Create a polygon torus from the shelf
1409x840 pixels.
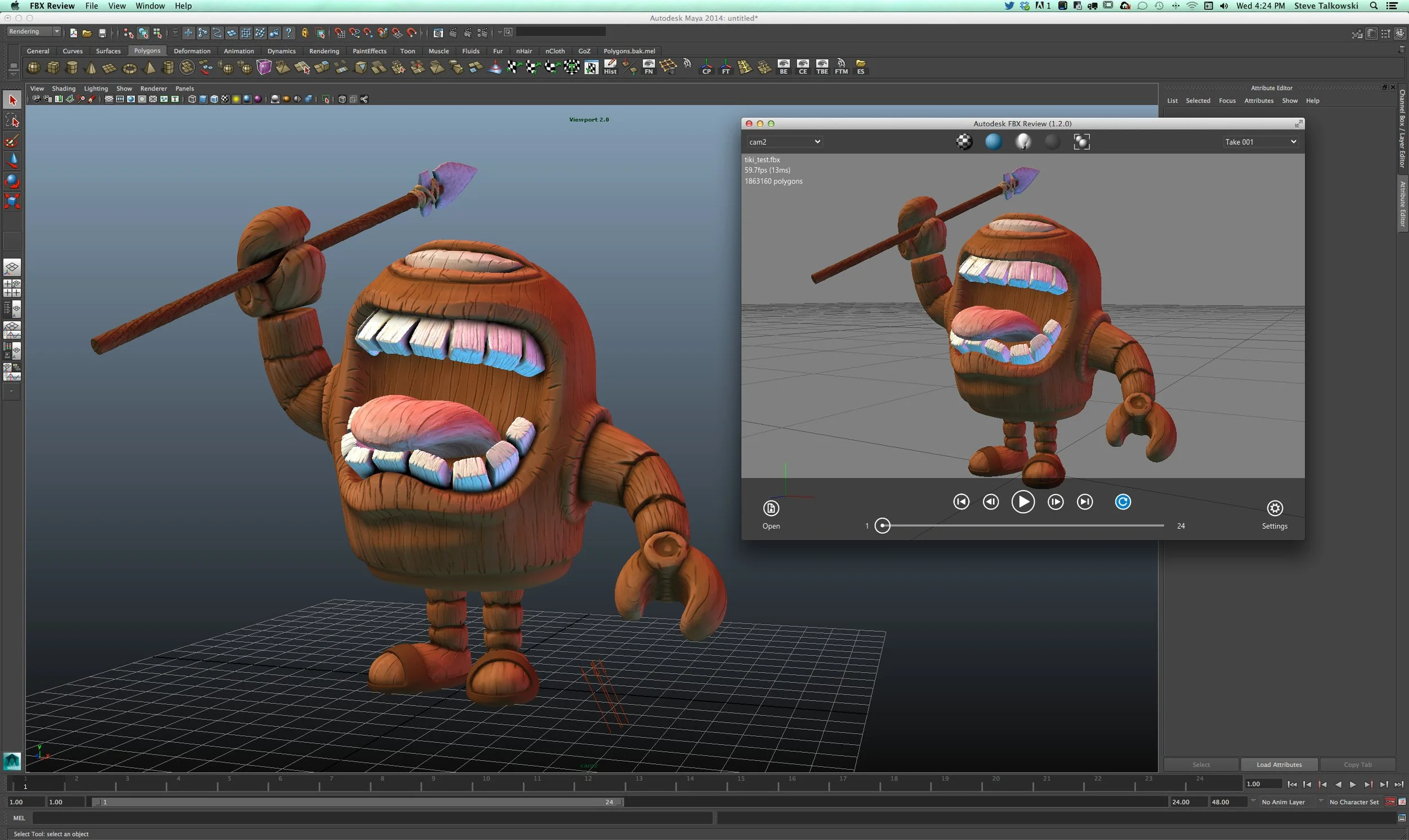[x=130, y=68]
